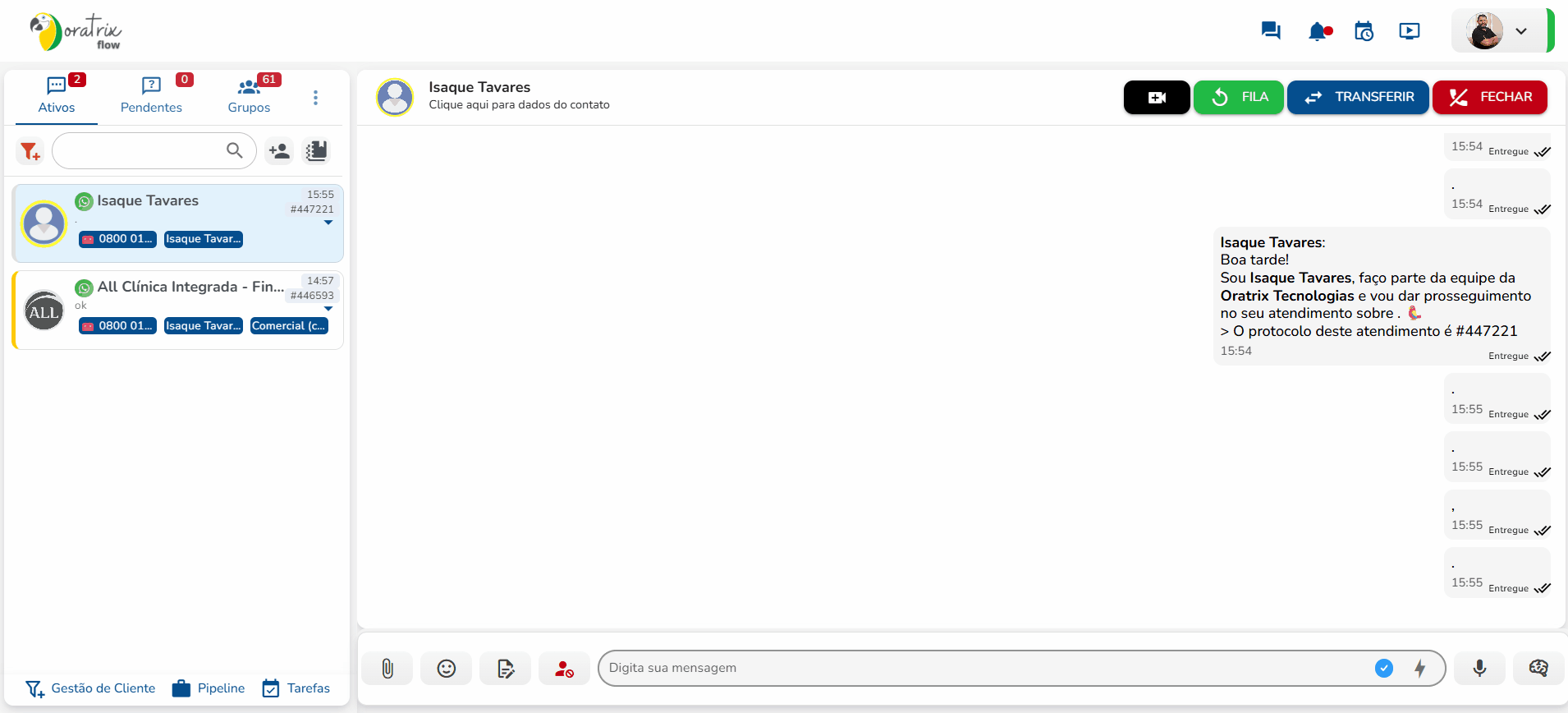This screenshot has height=713, width=1568.
Task: Click the lightning quick replies icon
Action: click(1420, 669)
